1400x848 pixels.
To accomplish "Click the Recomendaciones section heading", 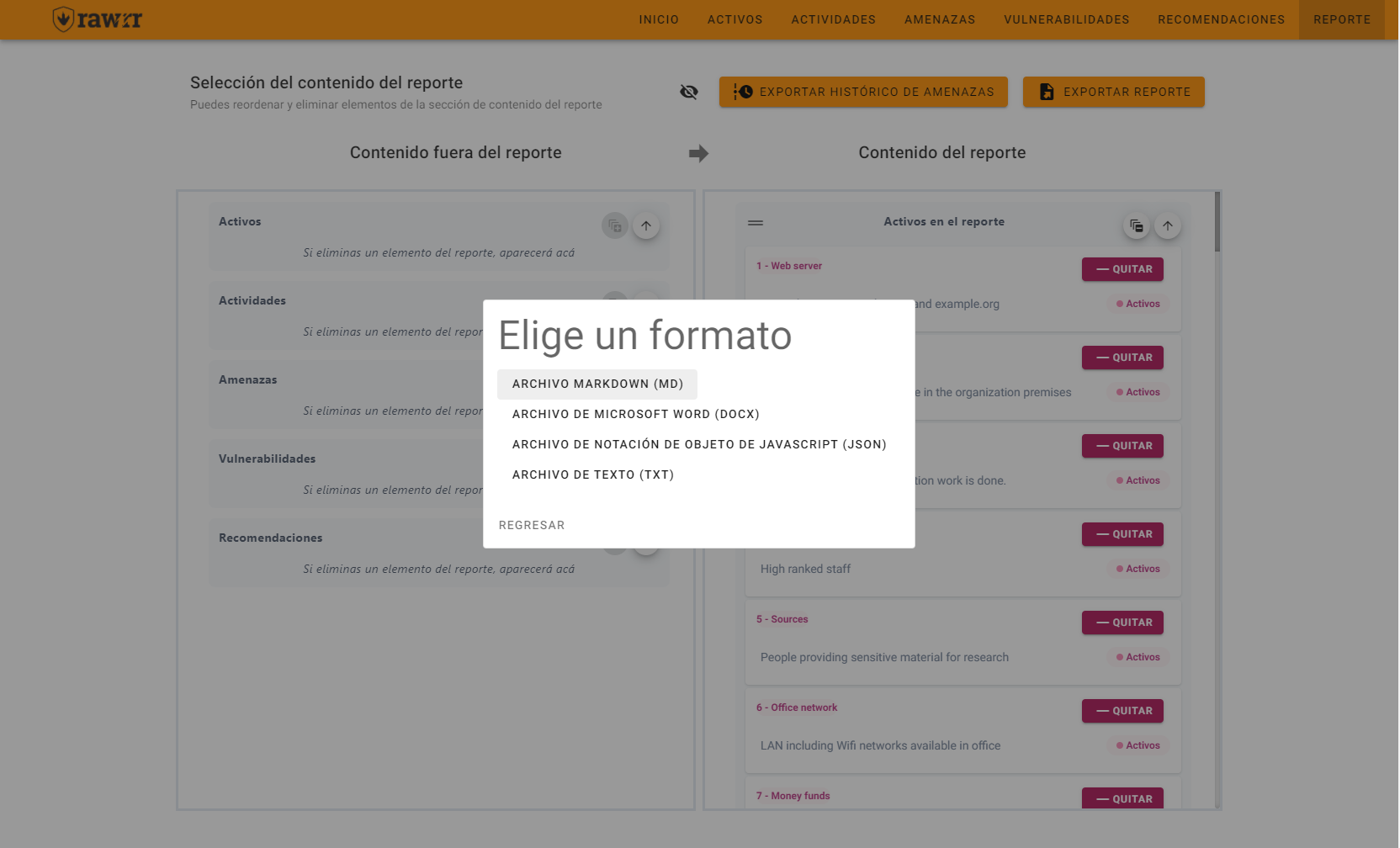I will click(x=270, y=538).
